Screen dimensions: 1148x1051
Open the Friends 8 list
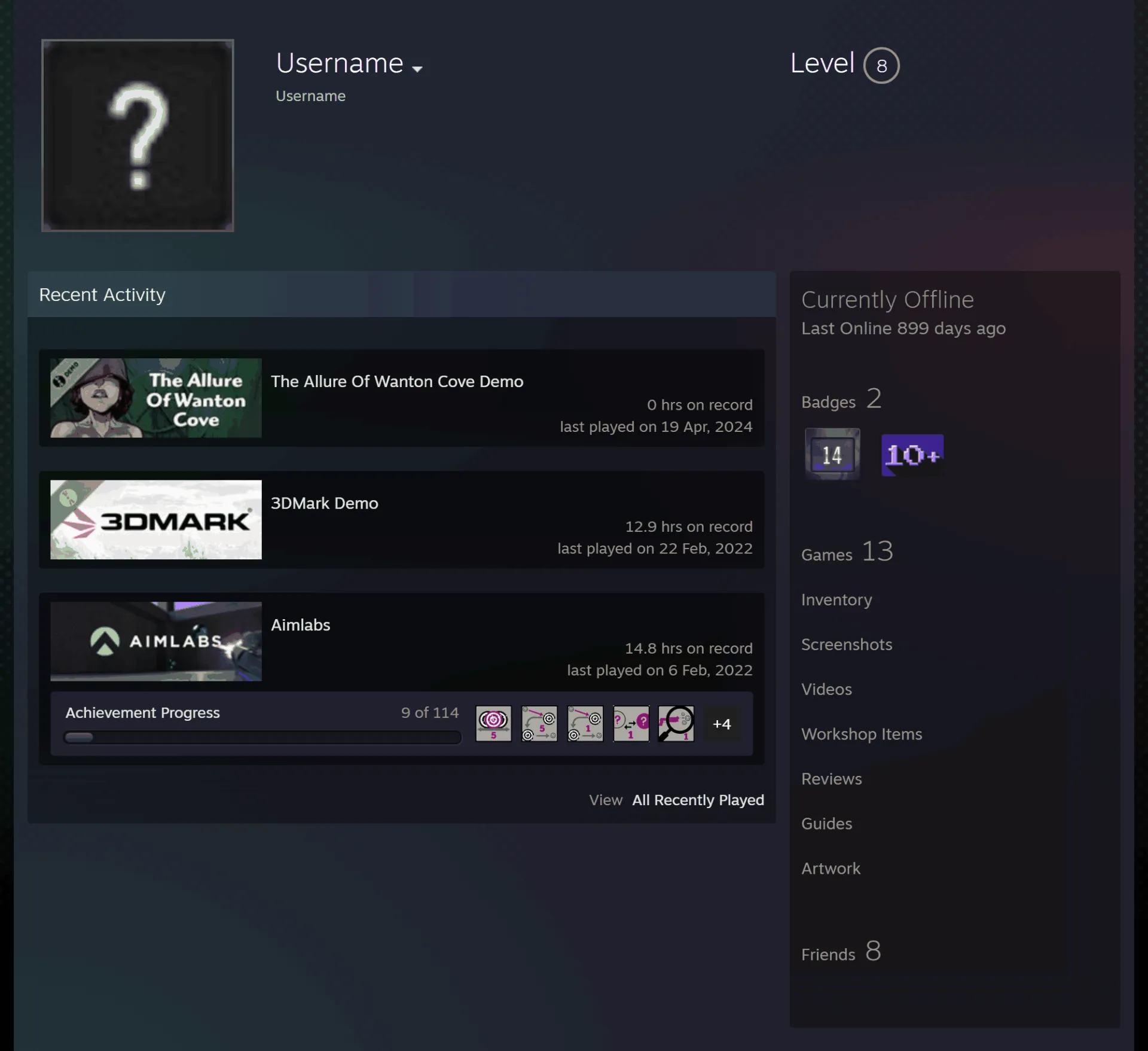click(841, 951)
